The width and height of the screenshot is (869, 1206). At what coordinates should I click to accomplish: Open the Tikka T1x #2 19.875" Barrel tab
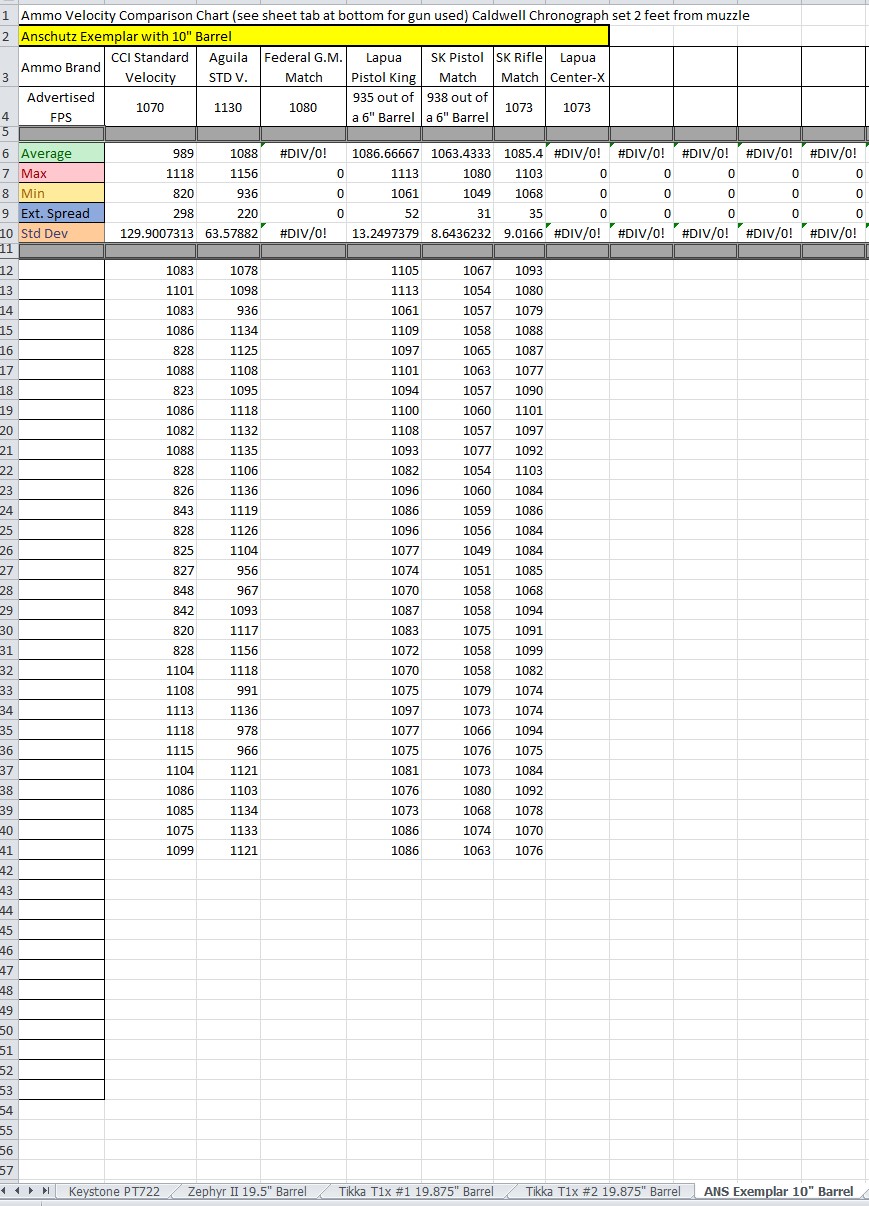pyautogui.click(x=603, y=1191)
